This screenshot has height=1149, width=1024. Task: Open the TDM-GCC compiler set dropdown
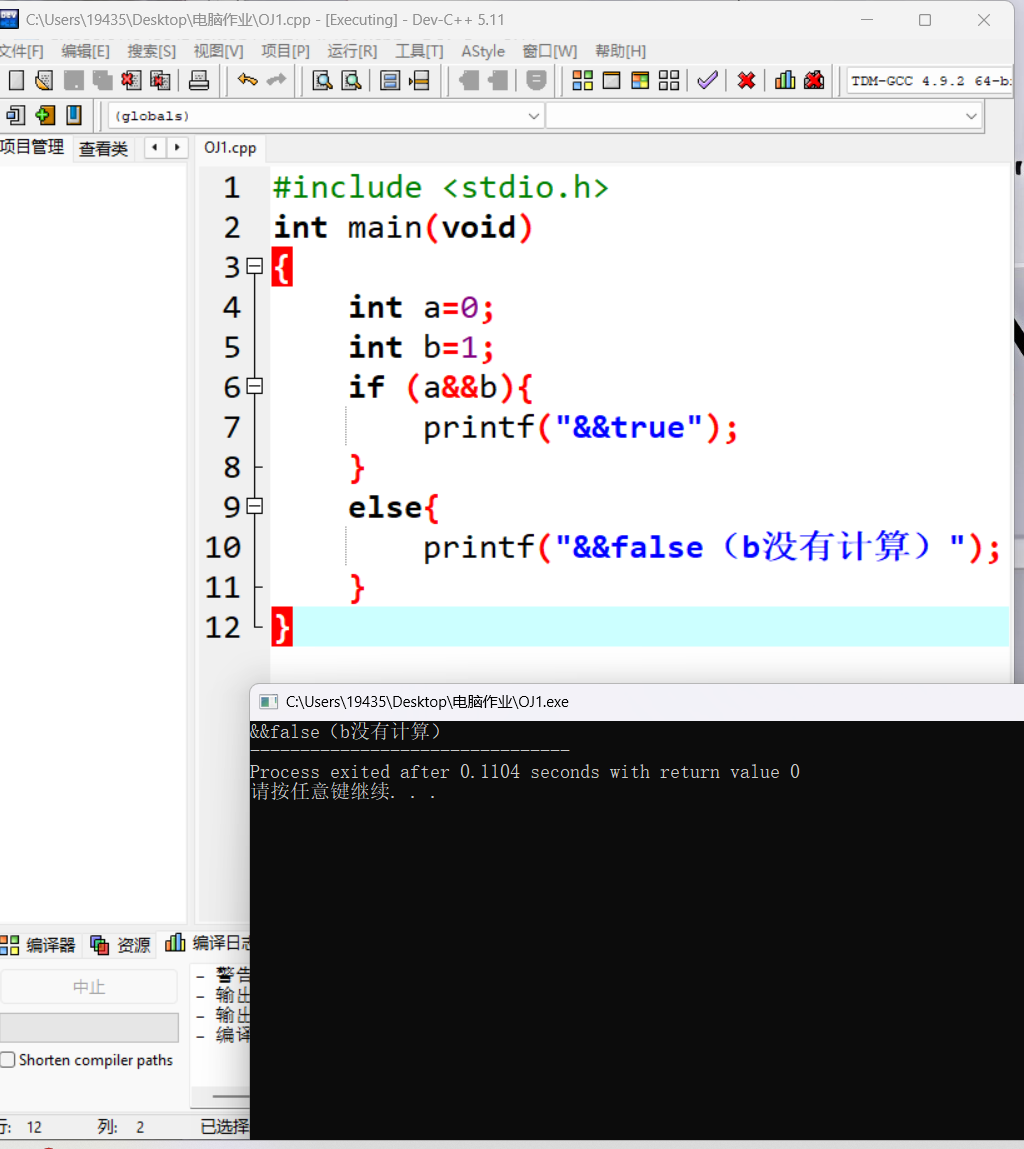pos(929,81)
